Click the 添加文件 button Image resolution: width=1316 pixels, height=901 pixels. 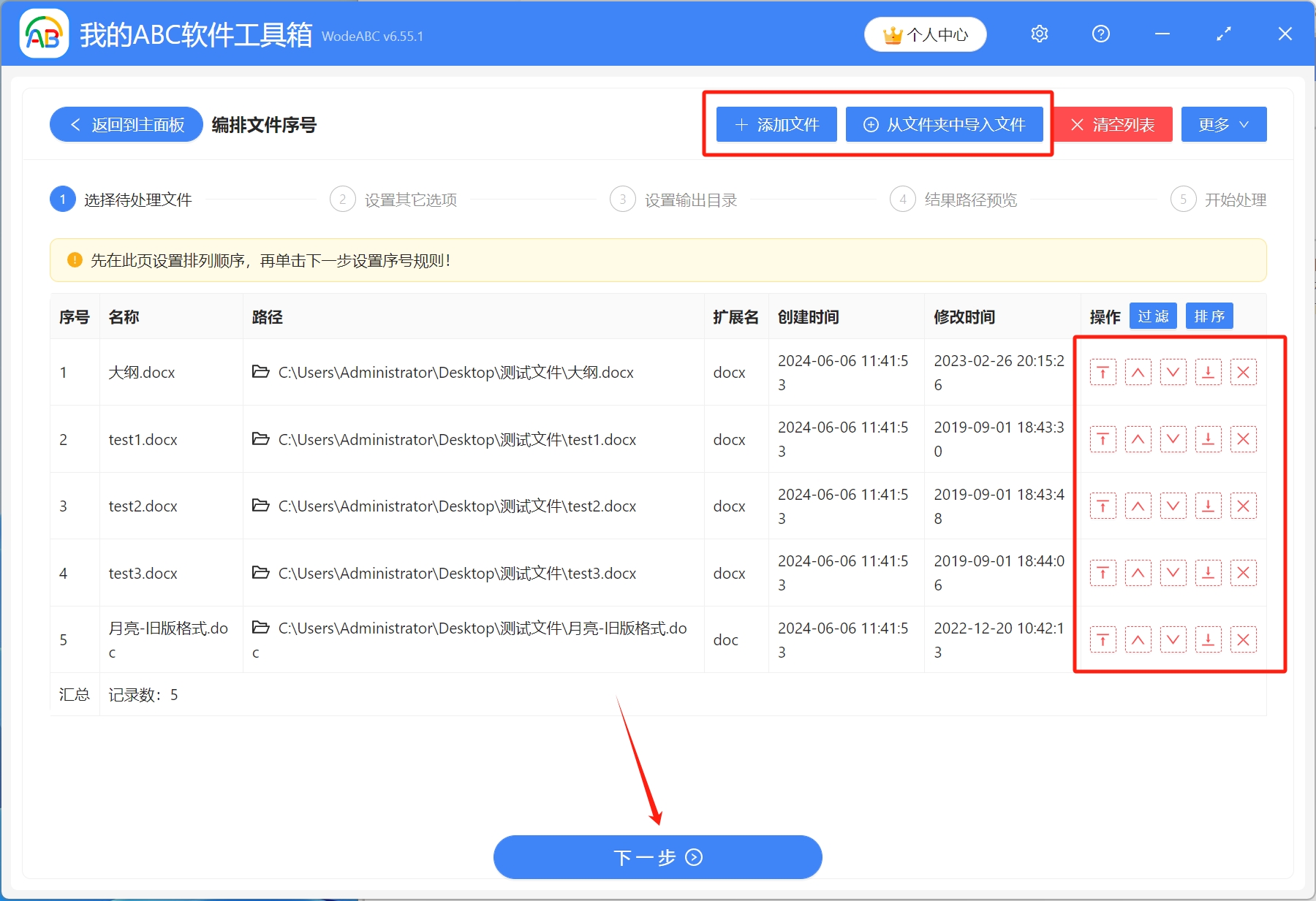776,124
